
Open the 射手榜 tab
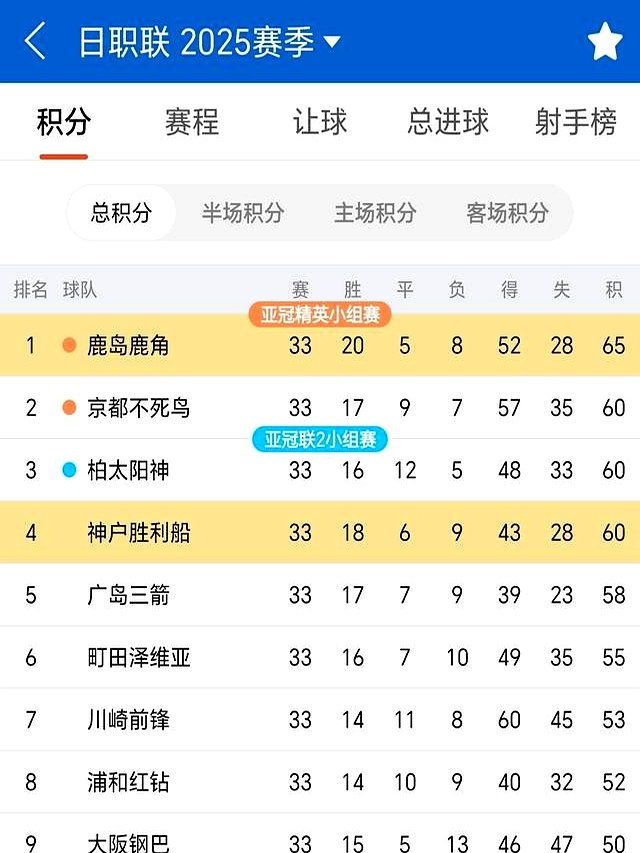tap(575, 122)
